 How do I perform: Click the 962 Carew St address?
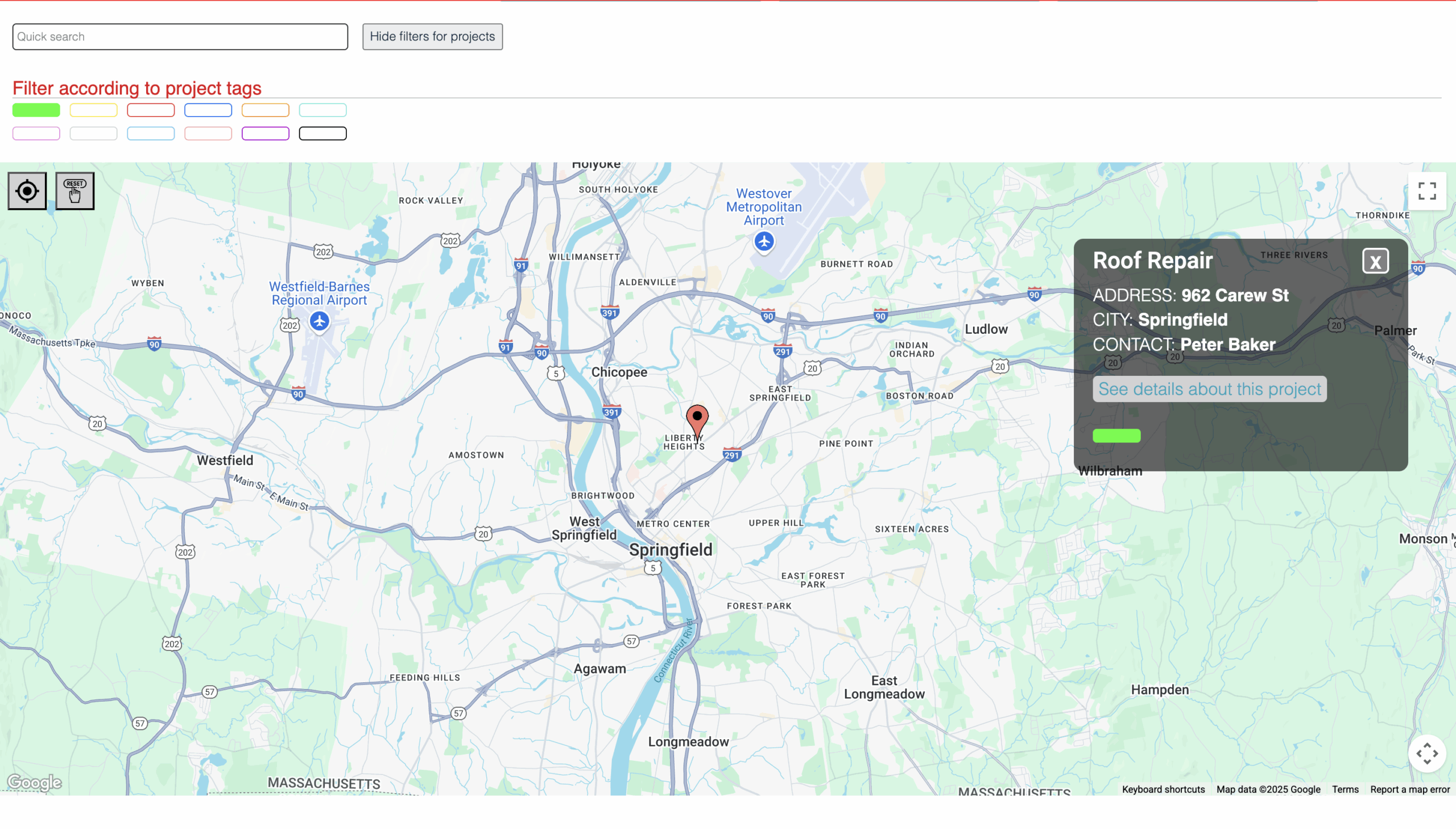[1234, 296]
